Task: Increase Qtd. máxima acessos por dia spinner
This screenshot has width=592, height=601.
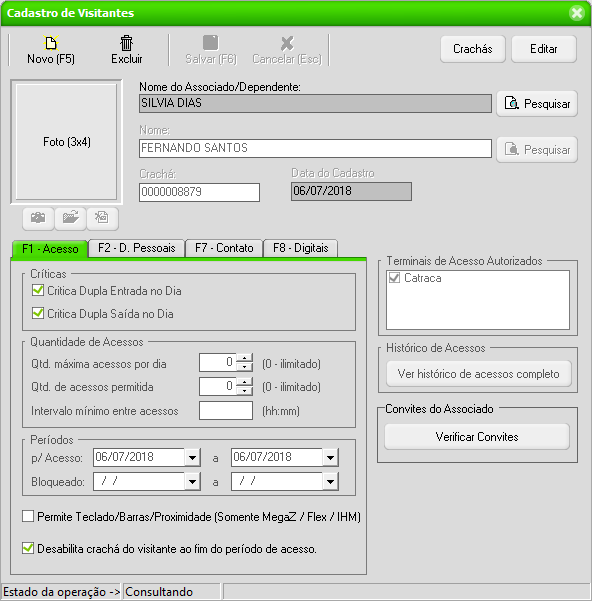Action: [x=244, y=358]
